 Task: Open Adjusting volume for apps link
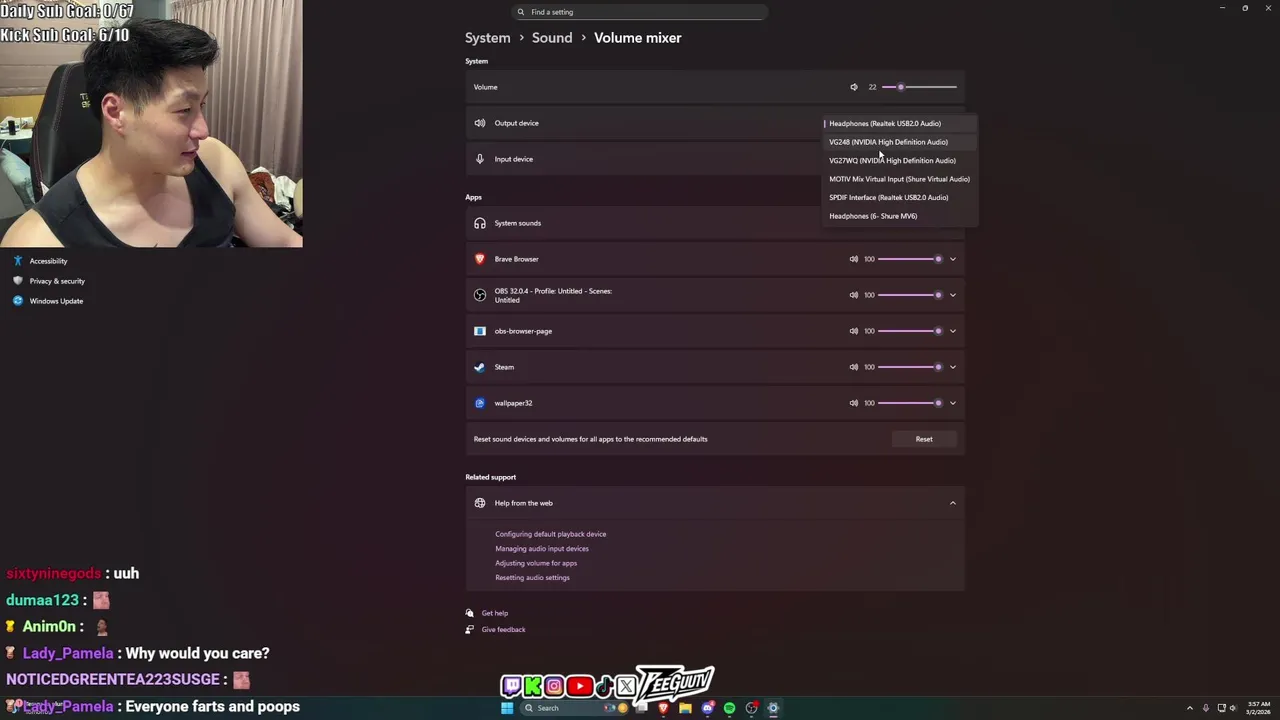[536, 563]
